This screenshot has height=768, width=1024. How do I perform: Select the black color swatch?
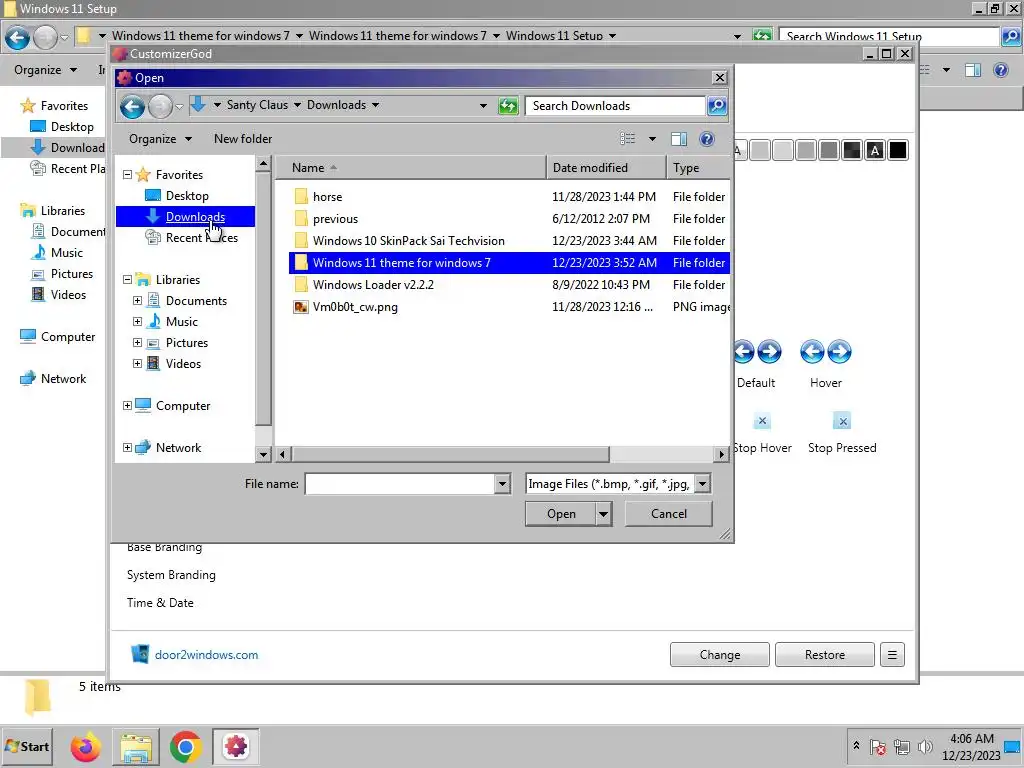(898, 151)
